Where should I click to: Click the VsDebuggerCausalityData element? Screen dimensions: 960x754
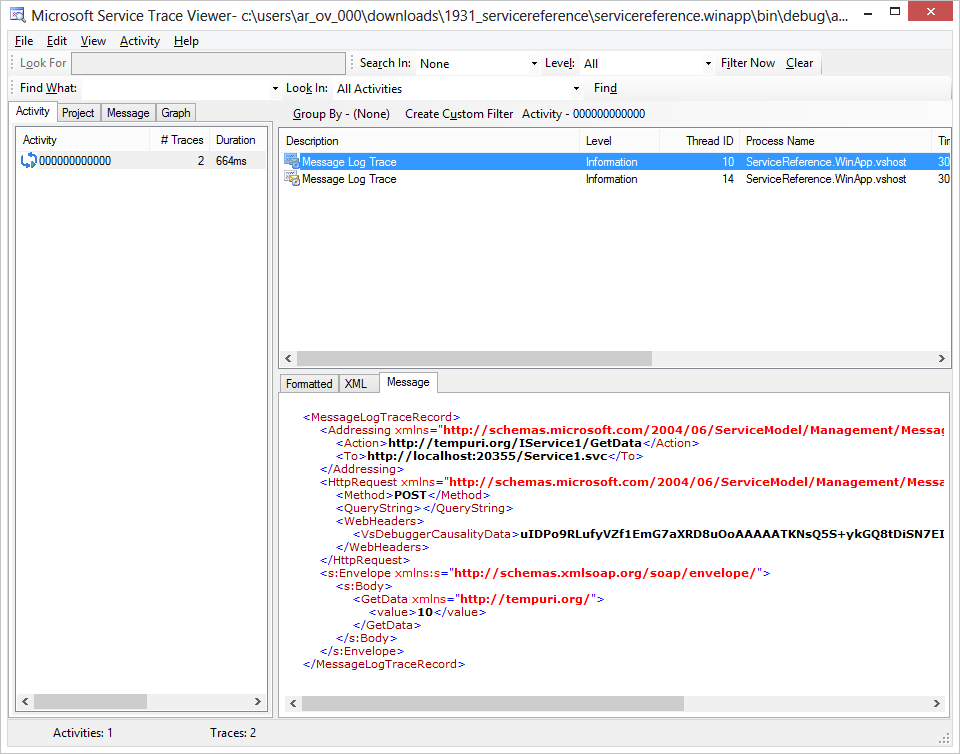pos(436,534)
